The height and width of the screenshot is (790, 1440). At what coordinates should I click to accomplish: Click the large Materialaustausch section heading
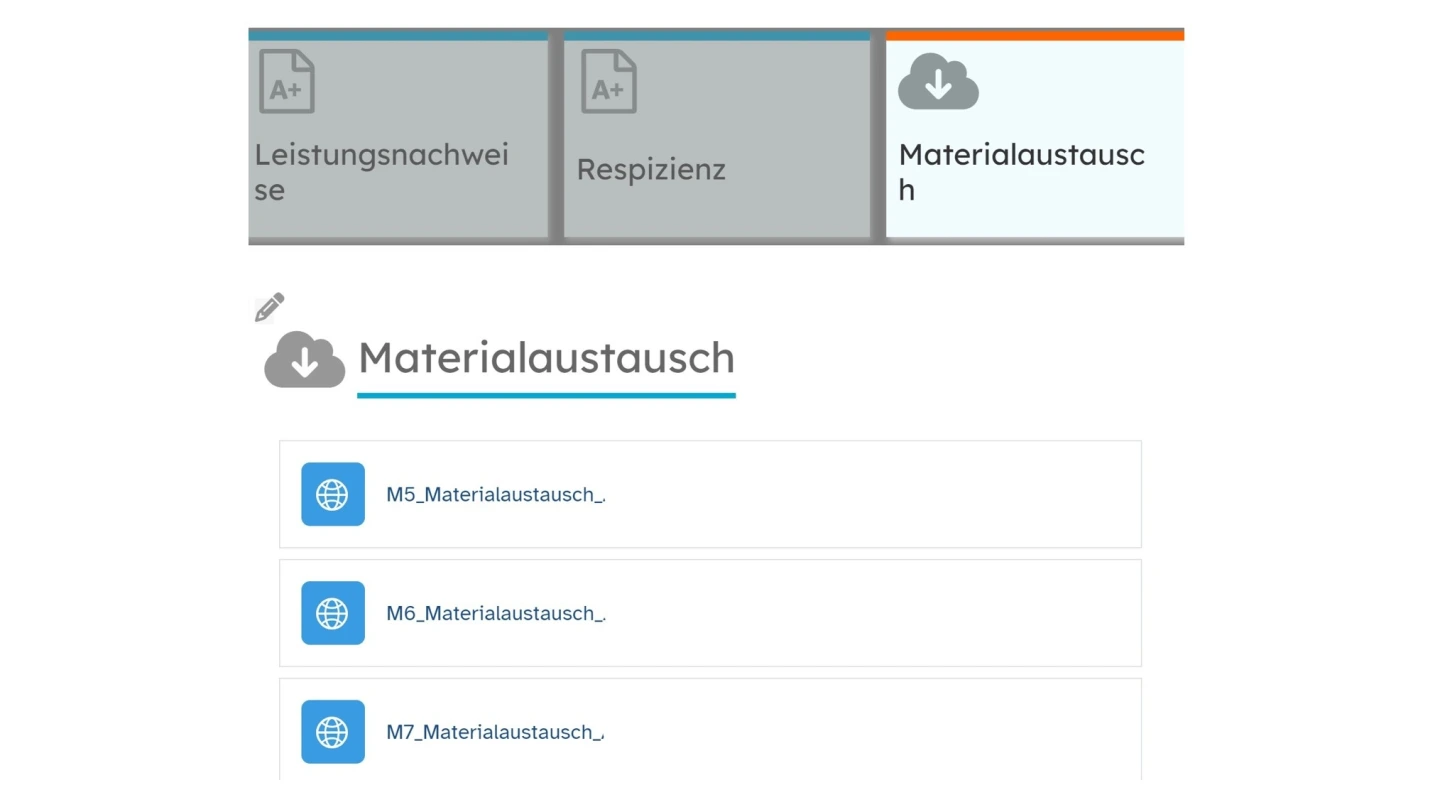[x=546, y=358]
